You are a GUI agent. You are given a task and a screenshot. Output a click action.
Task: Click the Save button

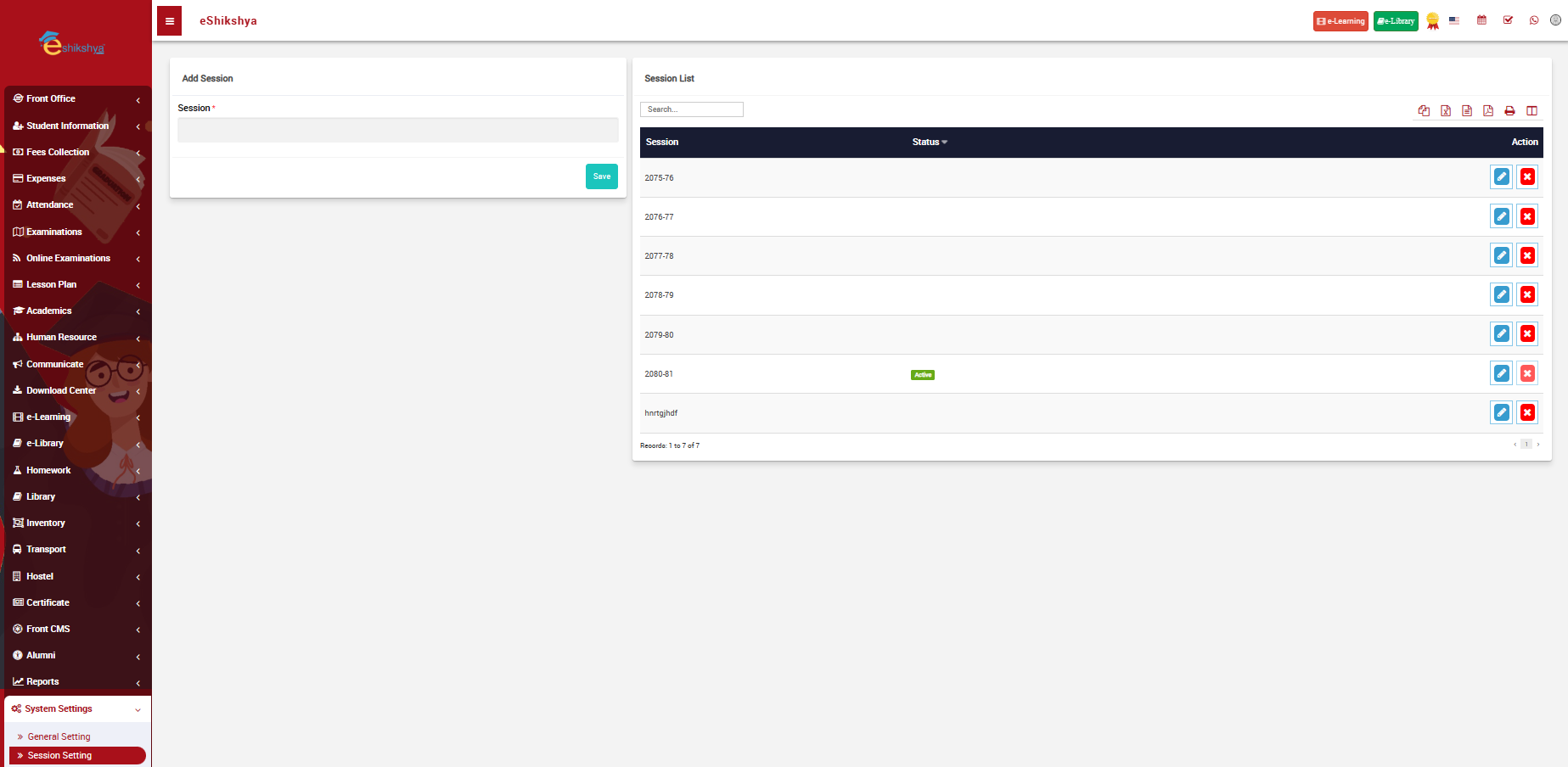[x=601, y=176]
